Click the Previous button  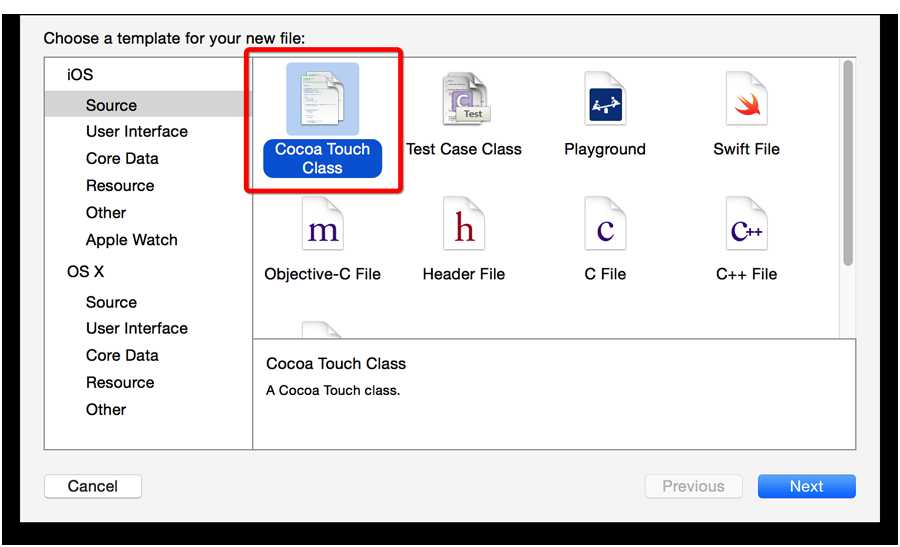click(693, 486)
